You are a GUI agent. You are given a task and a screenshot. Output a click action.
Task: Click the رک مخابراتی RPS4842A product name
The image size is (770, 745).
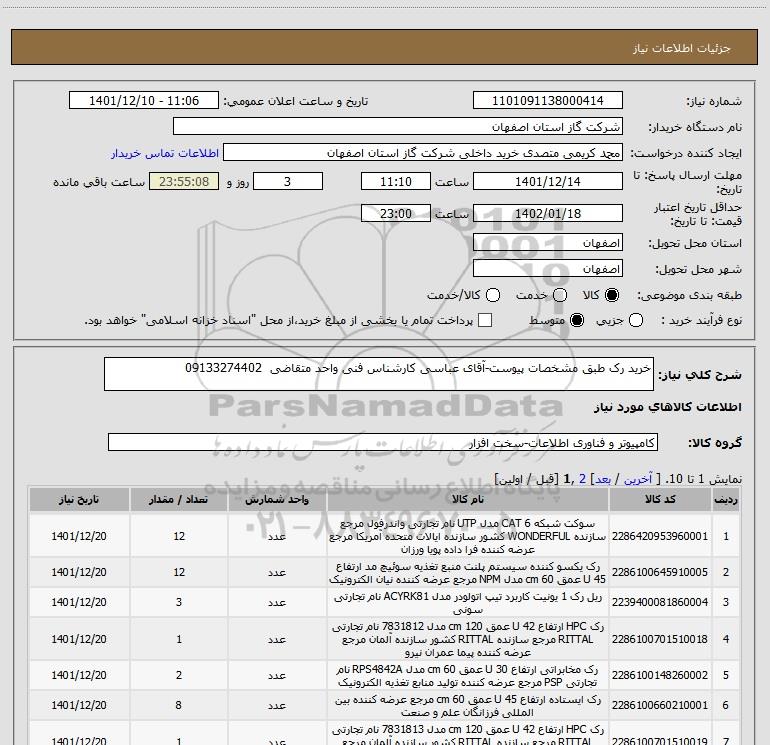point(468,676)
